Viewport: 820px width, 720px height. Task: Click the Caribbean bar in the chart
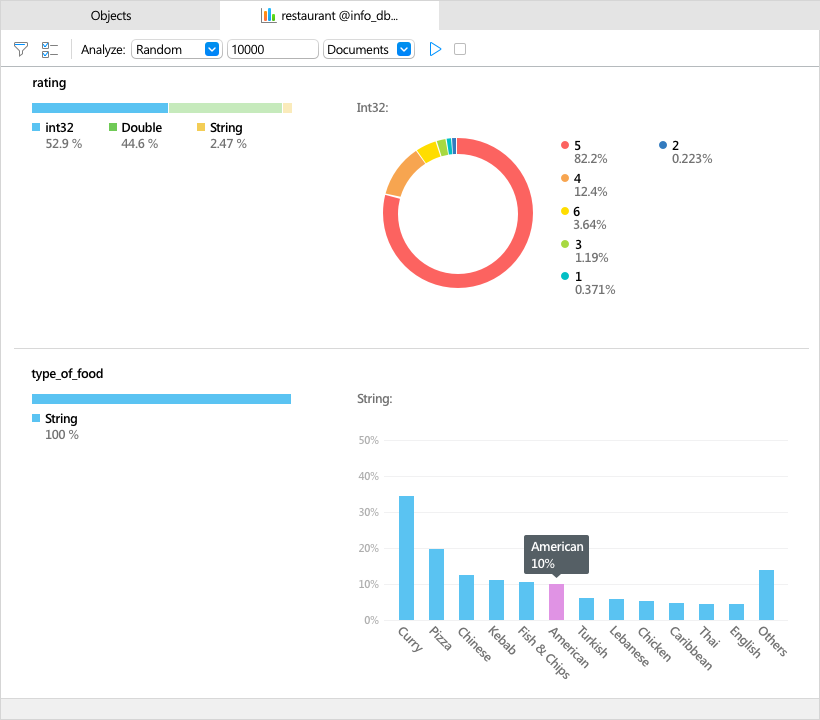point(676,612)
